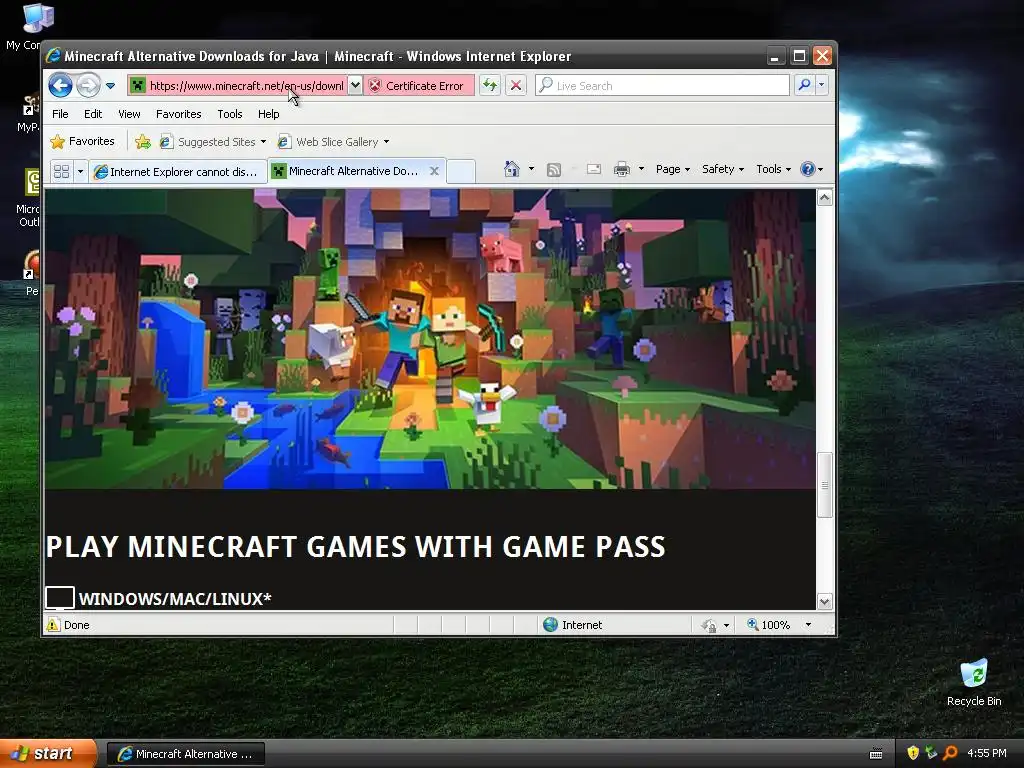This screenshot has width=1024, height=768.
Task: Open the Page command bar menu
Action: coord(673,169)
